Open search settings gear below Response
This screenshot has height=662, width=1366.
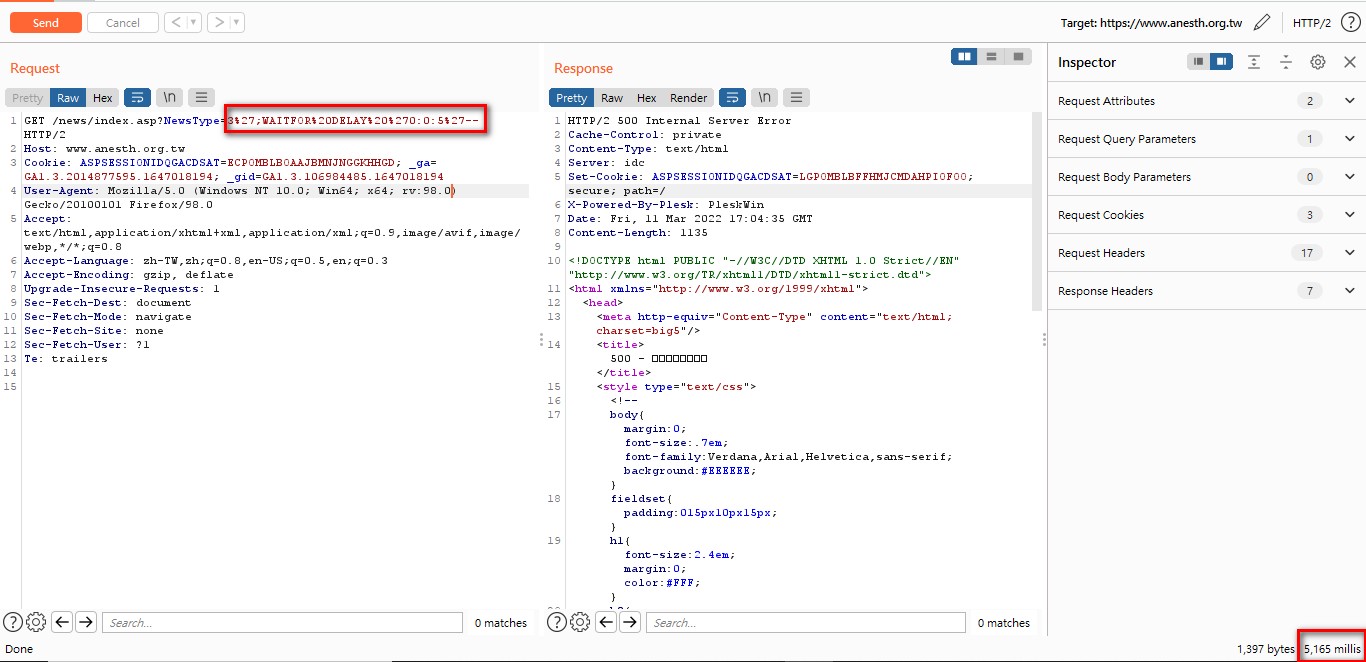point(580,622)
